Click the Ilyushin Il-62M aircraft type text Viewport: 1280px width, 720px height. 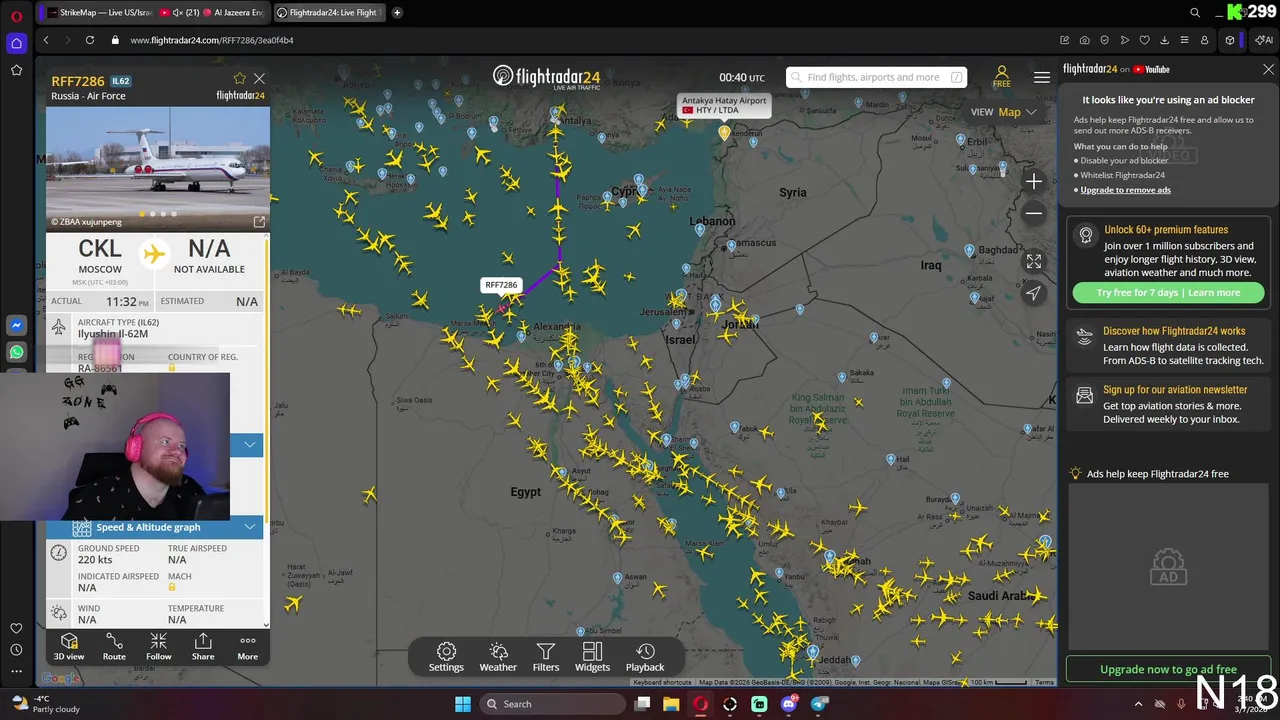[113, 334]
